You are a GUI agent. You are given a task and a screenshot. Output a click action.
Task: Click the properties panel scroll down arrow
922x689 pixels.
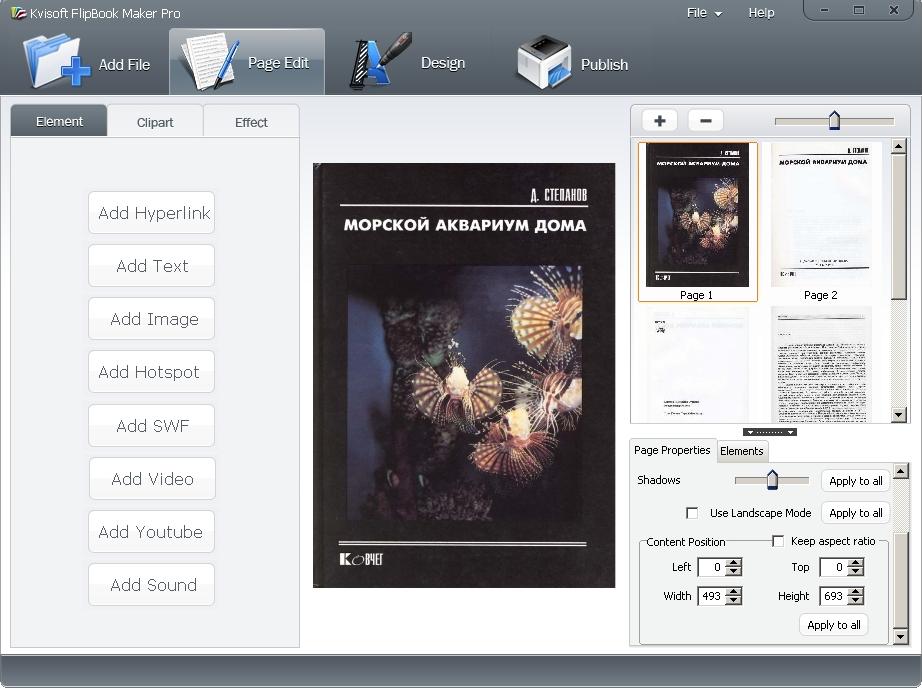[900, 637]
